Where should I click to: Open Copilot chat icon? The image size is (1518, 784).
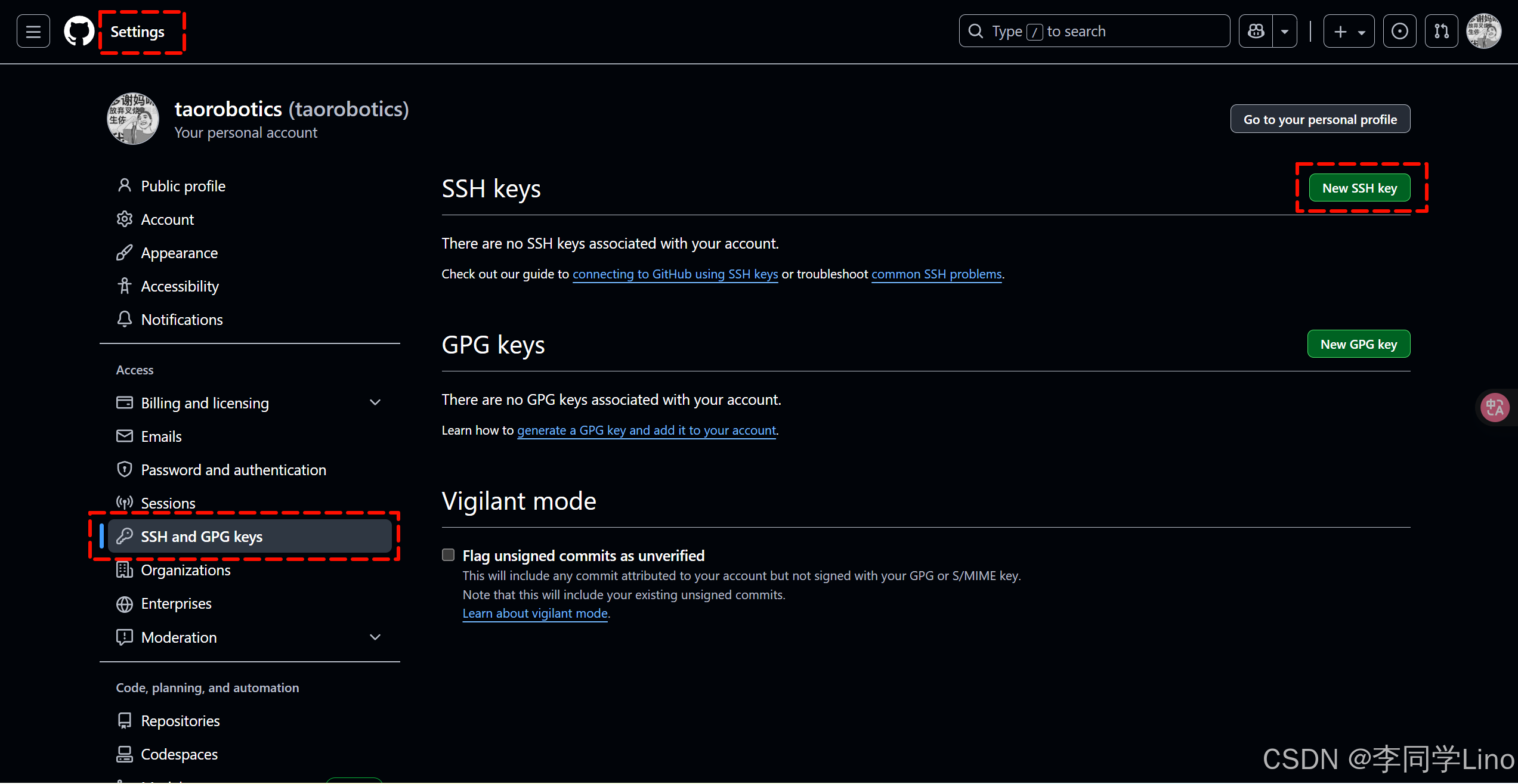click(x=1256, y=32)
